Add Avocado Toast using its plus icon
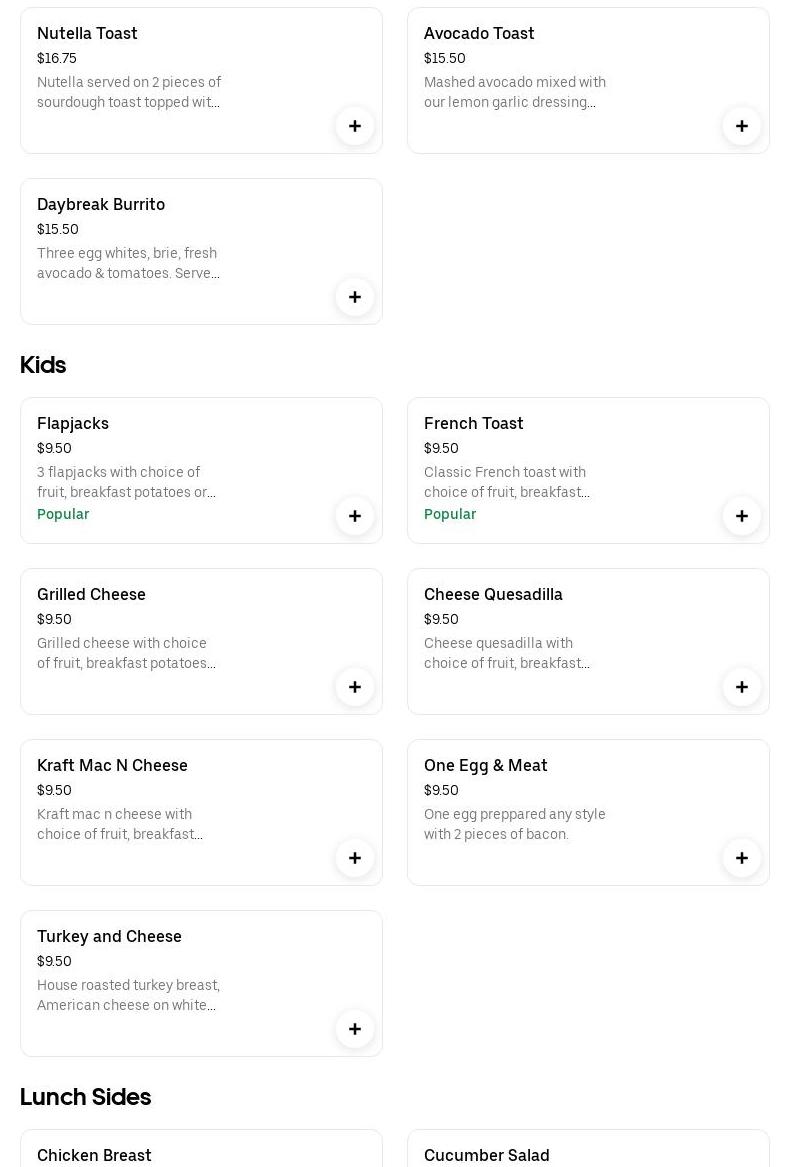The image size is (804, 1167). tap(742, 126)
